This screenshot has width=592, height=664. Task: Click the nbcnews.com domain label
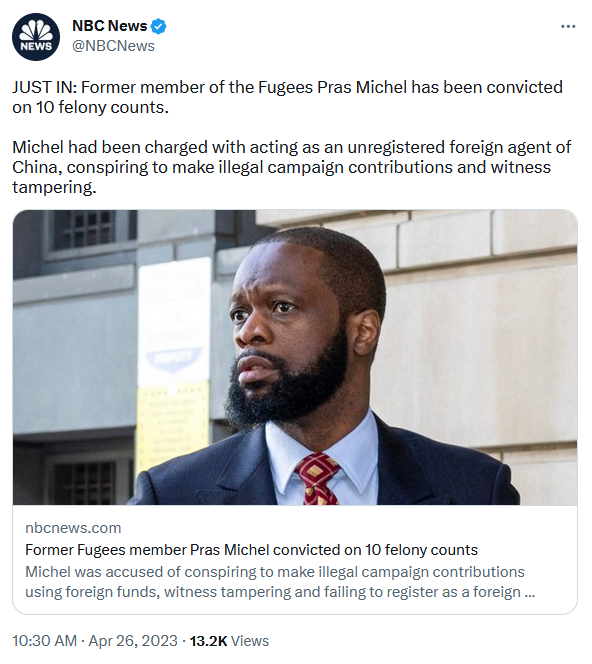coord(73,528)
